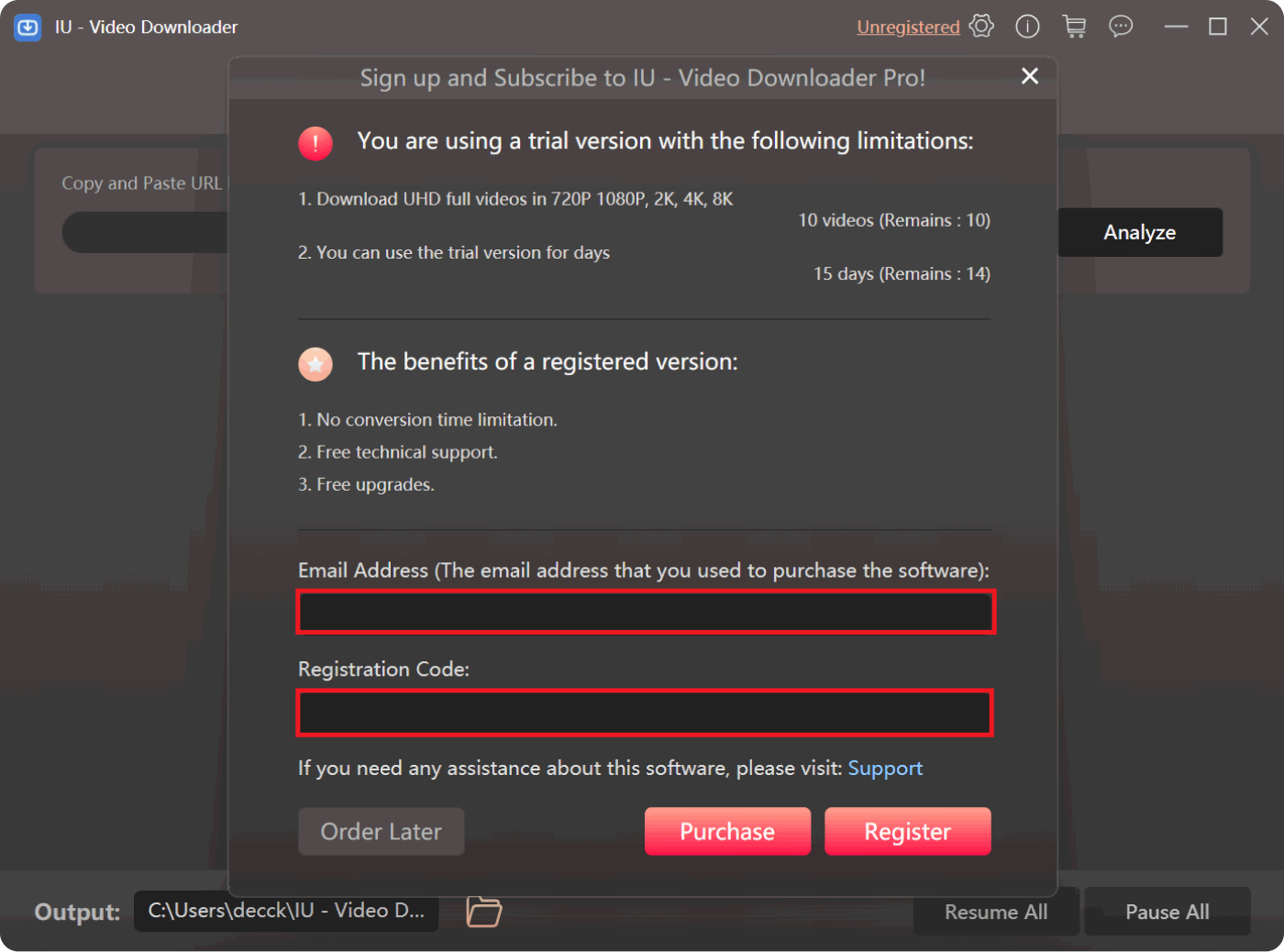
Task: Click 'The benefits of a registered version:' heading
Action: tap(548, 362)
